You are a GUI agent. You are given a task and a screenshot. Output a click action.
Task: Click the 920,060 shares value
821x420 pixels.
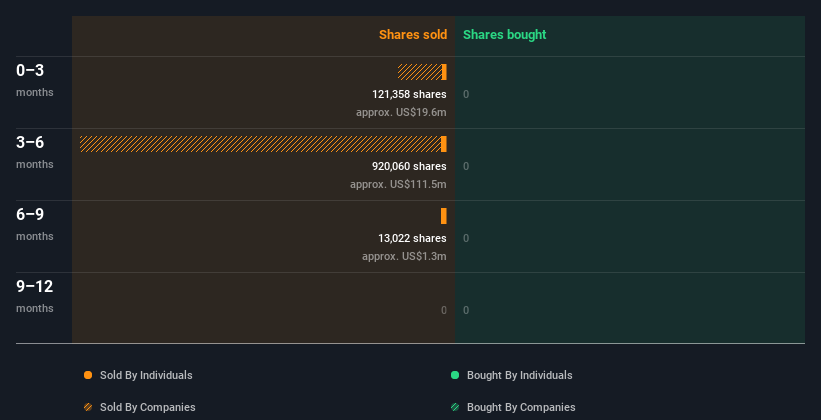click(409, 166)
